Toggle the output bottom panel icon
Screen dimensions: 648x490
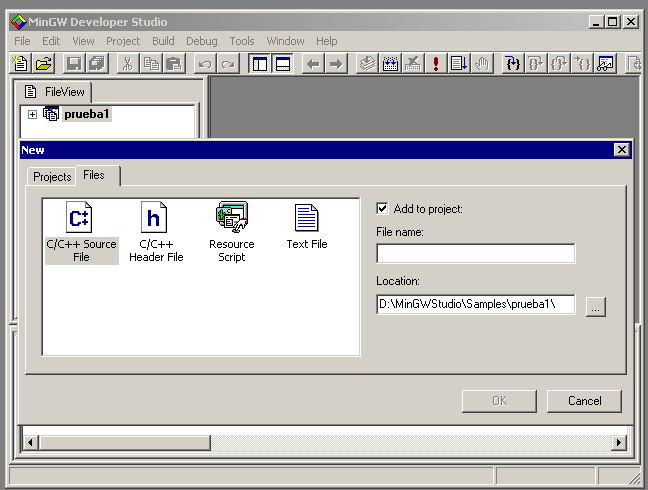coord(283,64)
